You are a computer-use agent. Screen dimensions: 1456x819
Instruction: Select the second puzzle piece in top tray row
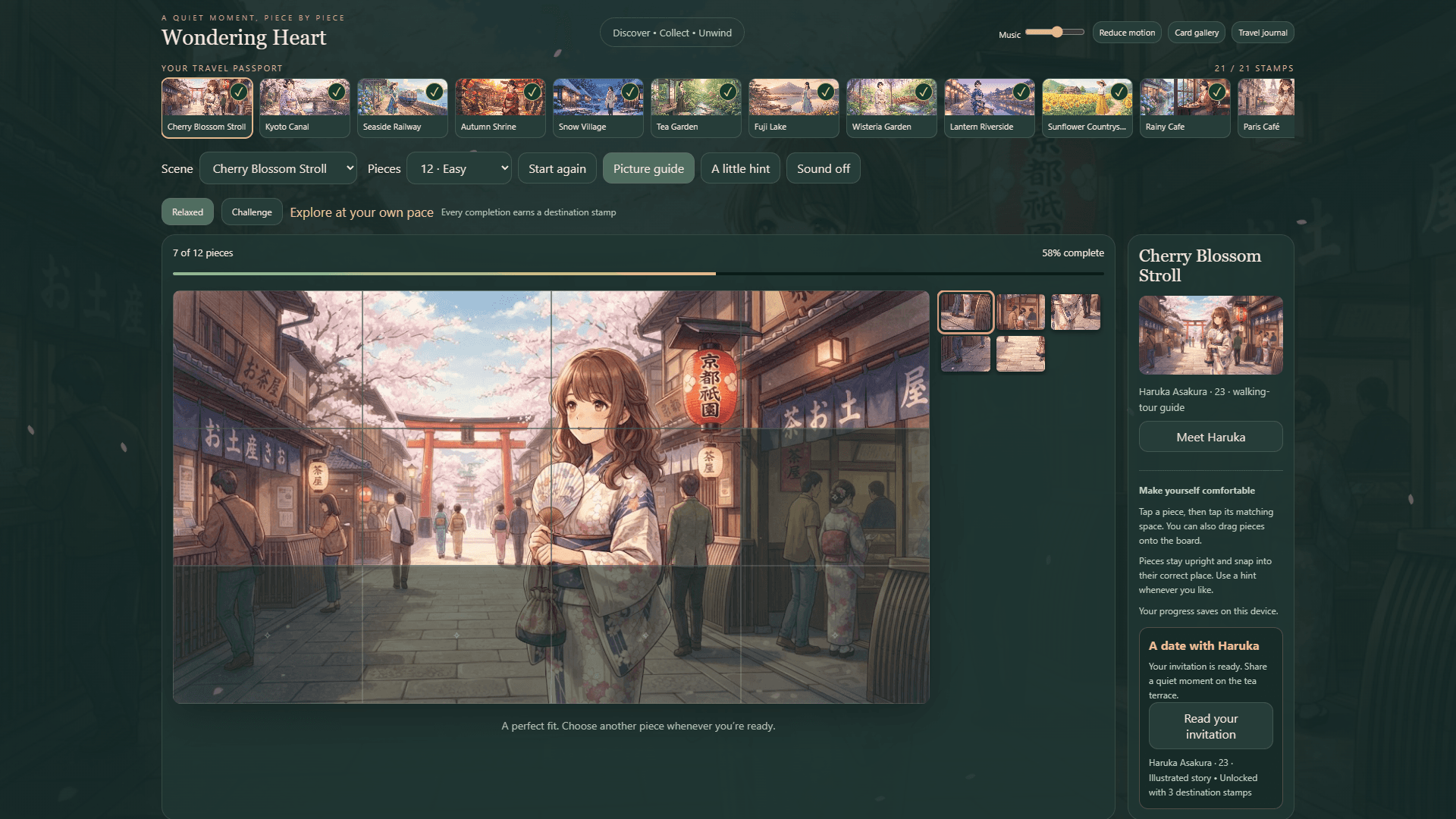coord(1021,312)
